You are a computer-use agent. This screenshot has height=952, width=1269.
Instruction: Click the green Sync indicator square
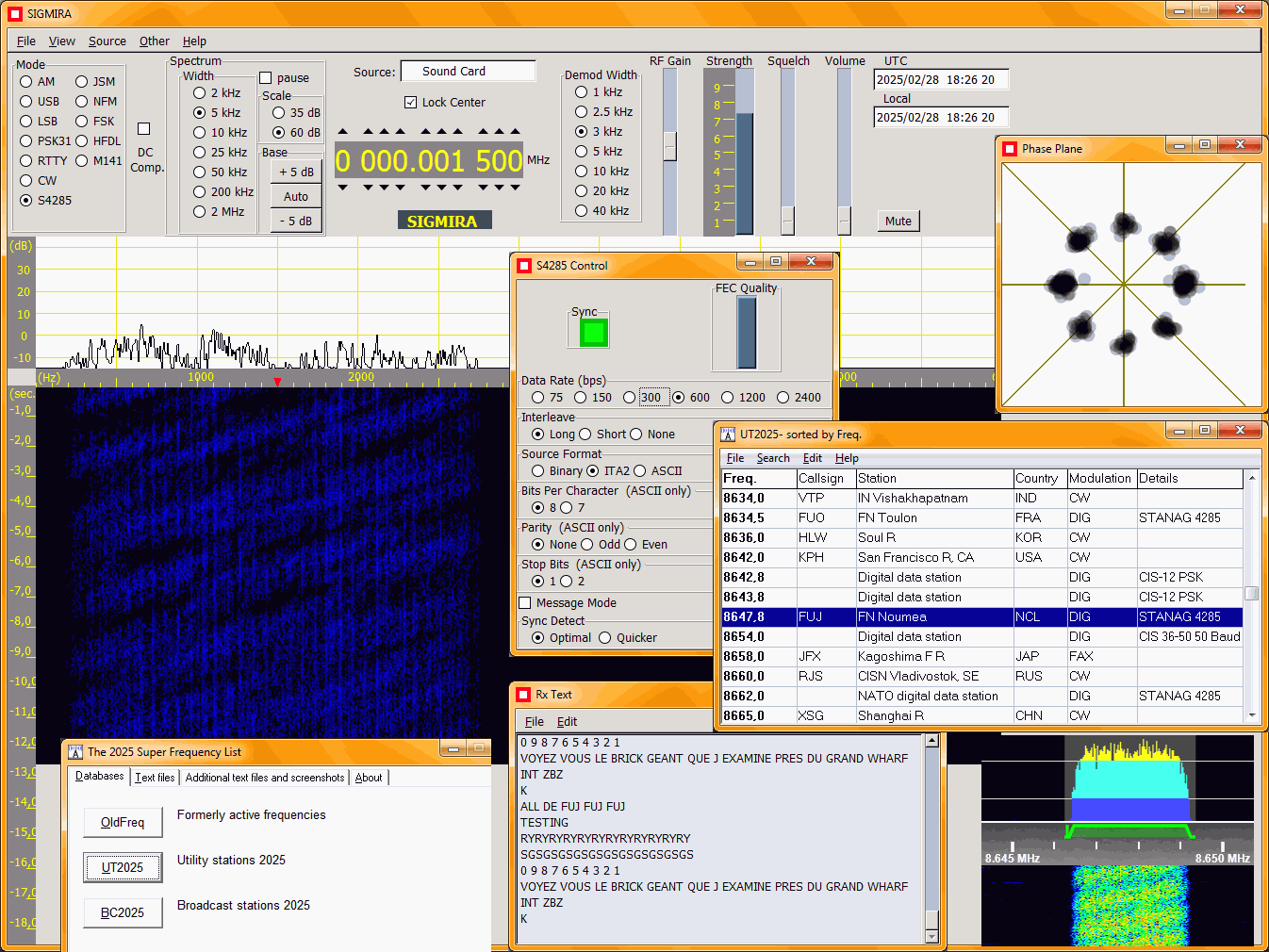point(593,333)
